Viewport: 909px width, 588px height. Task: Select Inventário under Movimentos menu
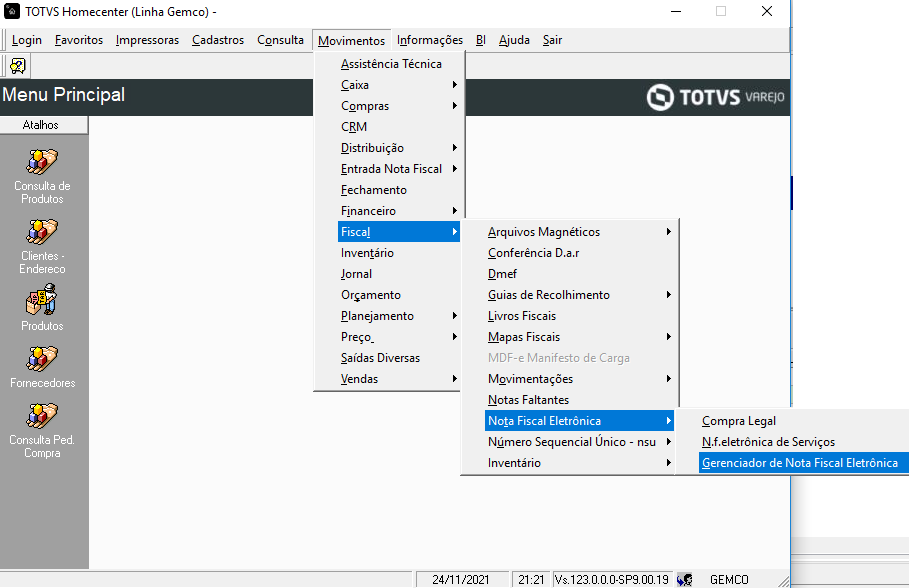[399, 253]
